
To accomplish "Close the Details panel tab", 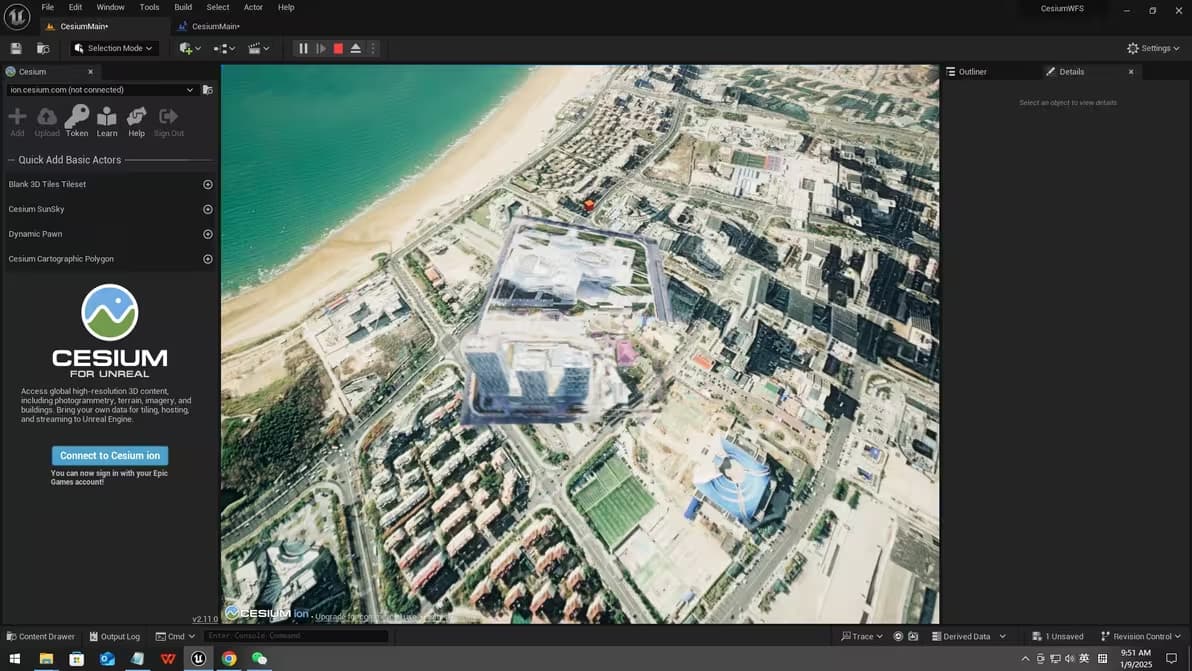I will point(1131,71).
